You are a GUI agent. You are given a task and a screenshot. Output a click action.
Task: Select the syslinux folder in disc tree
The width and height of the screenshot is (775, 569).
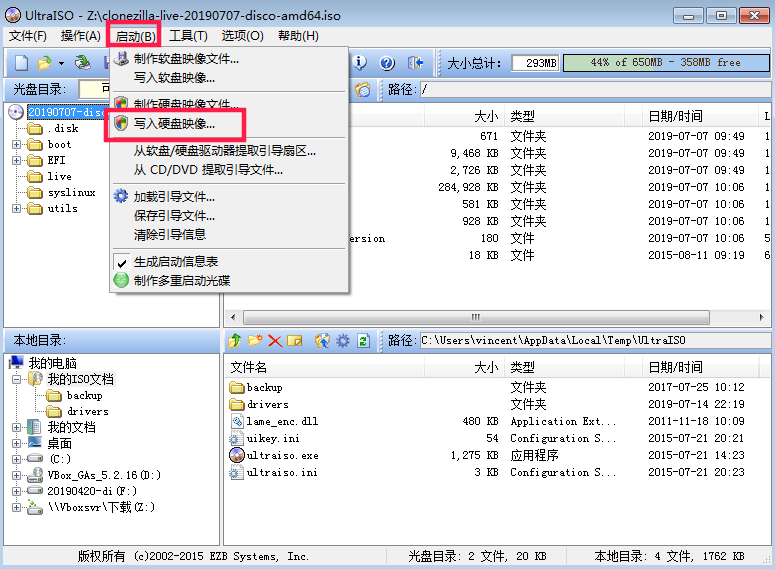(x=72, y=192)
